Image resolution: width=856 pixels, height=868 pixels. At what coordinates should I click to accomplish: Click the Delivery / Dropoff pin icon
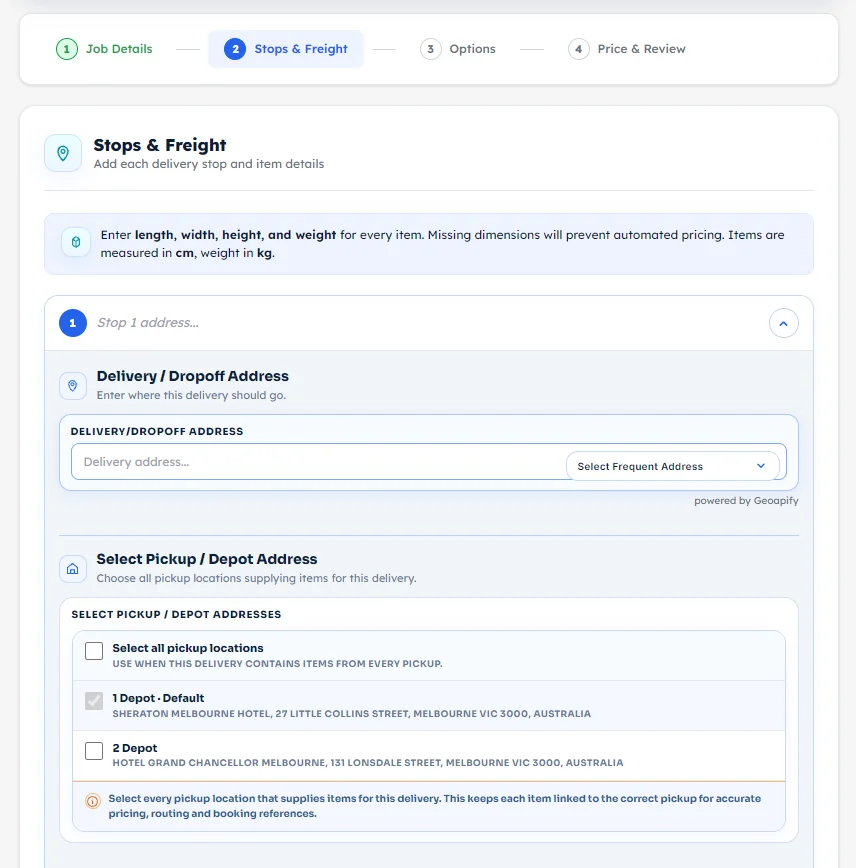coord(73,385)
